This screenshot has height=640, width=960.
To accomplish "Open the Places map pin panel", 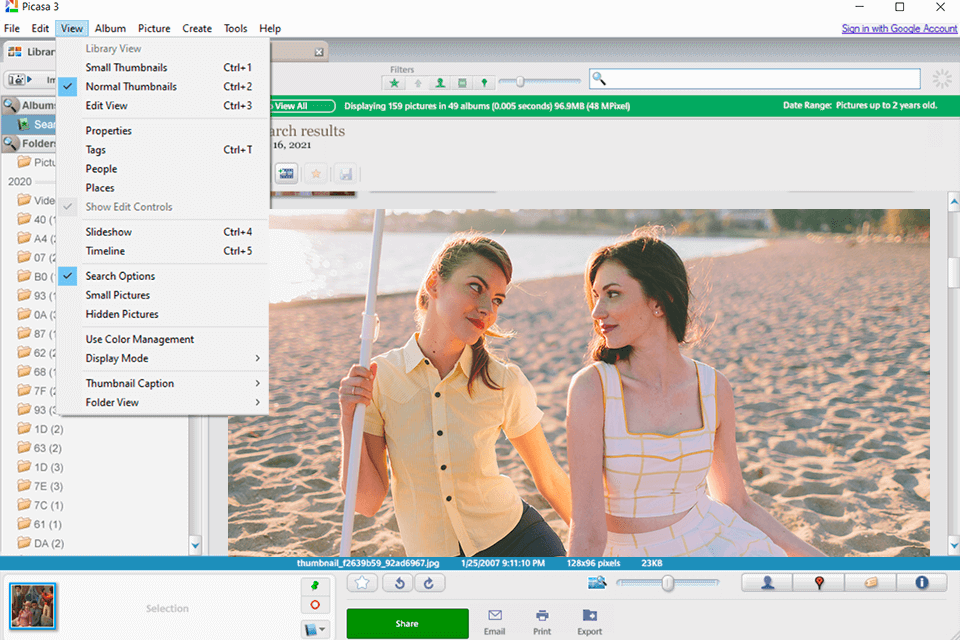I will (819, 582).
